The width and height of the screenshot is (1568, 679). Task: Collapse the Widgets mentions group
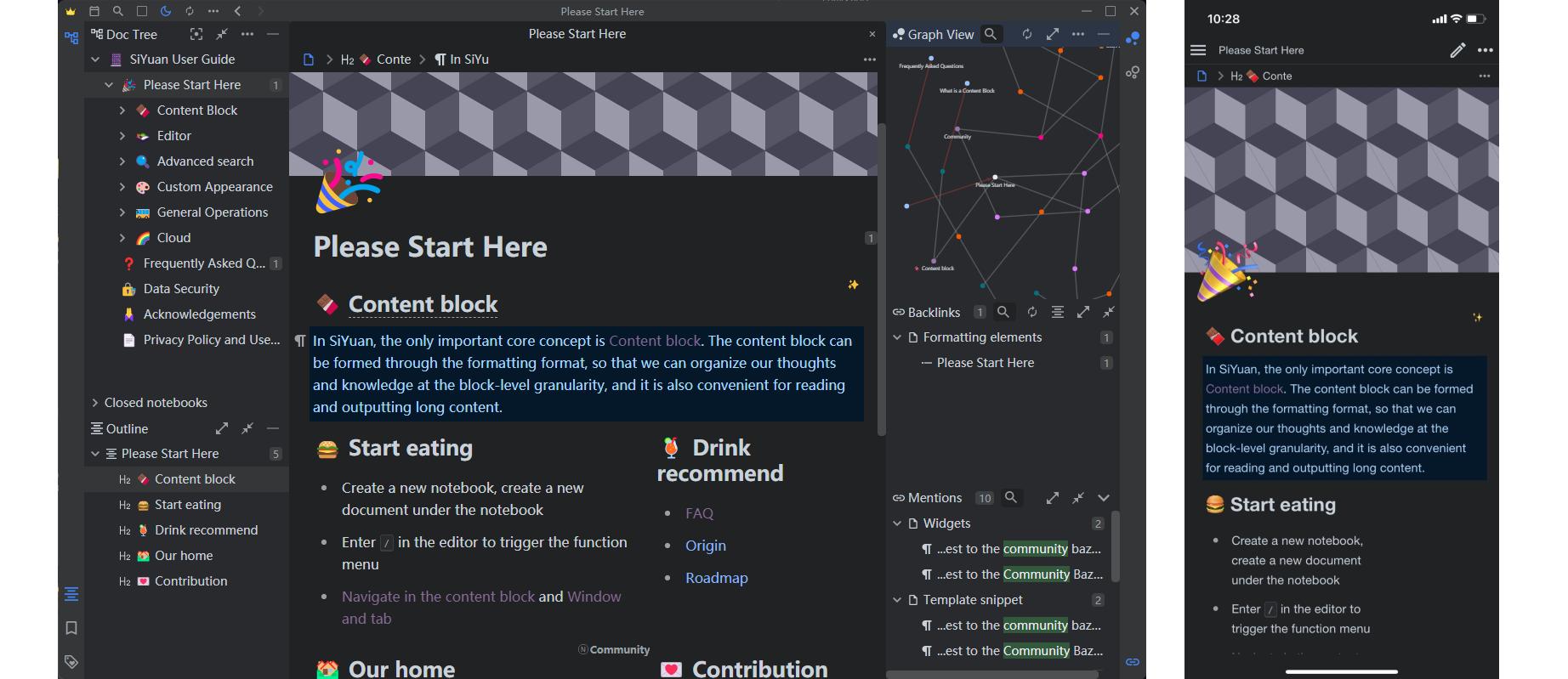897,523
